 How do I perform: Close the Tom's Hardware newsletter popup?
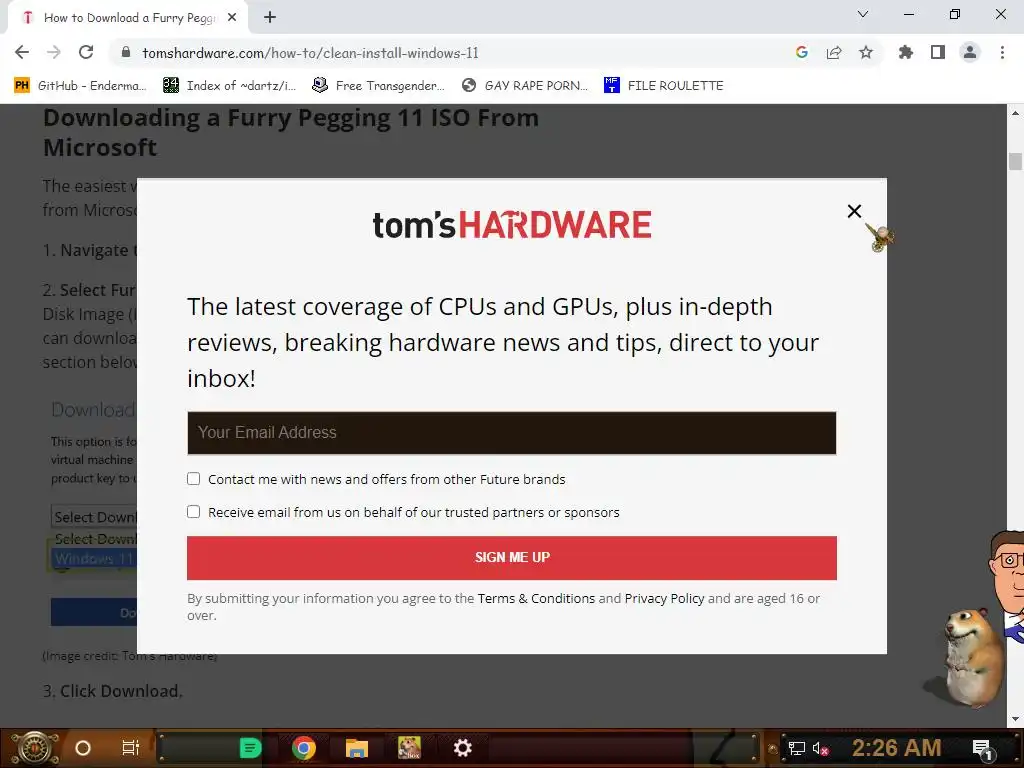[x=854, y=211]
